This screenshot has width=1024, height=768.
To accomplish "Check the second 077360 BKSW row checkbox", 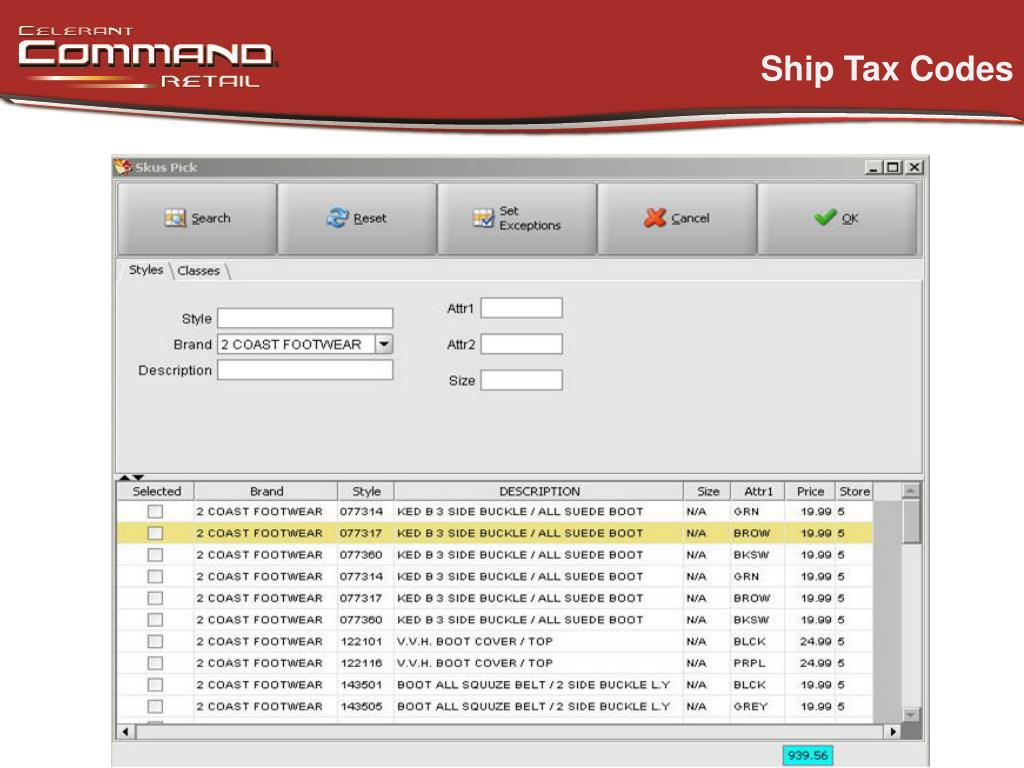I will click(x=155, y=619).
